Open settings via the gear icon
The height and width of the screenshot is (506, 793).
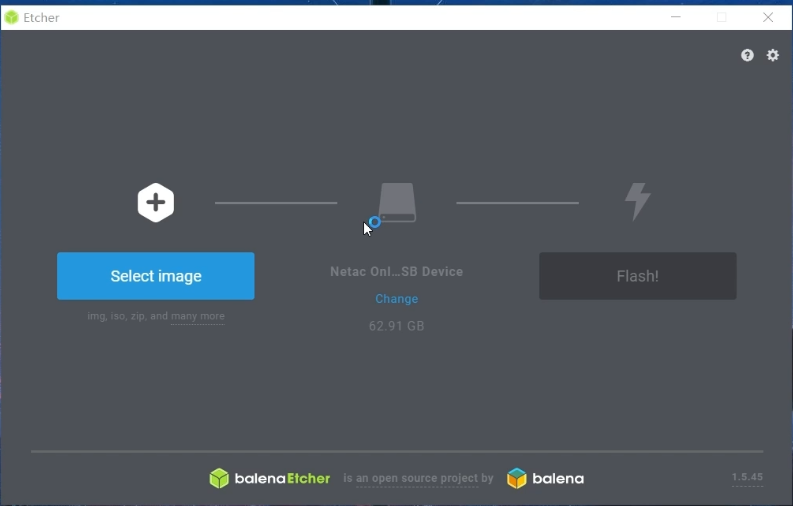[x=773, y=56]
